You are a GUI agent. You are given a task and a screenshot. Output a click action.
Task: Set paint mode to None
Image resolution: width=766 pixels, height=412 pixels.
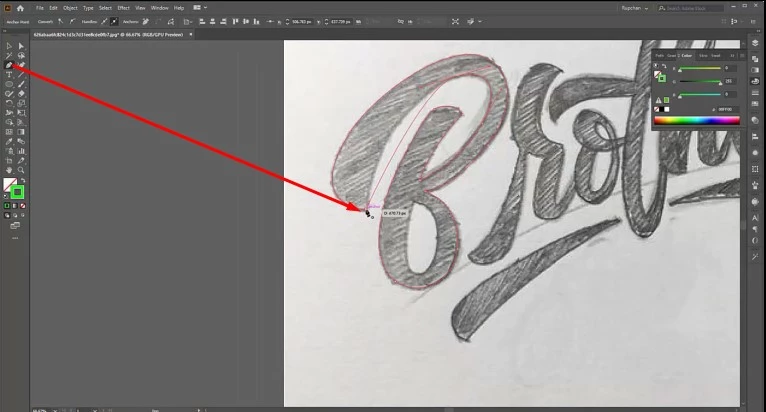click(22, 206)
